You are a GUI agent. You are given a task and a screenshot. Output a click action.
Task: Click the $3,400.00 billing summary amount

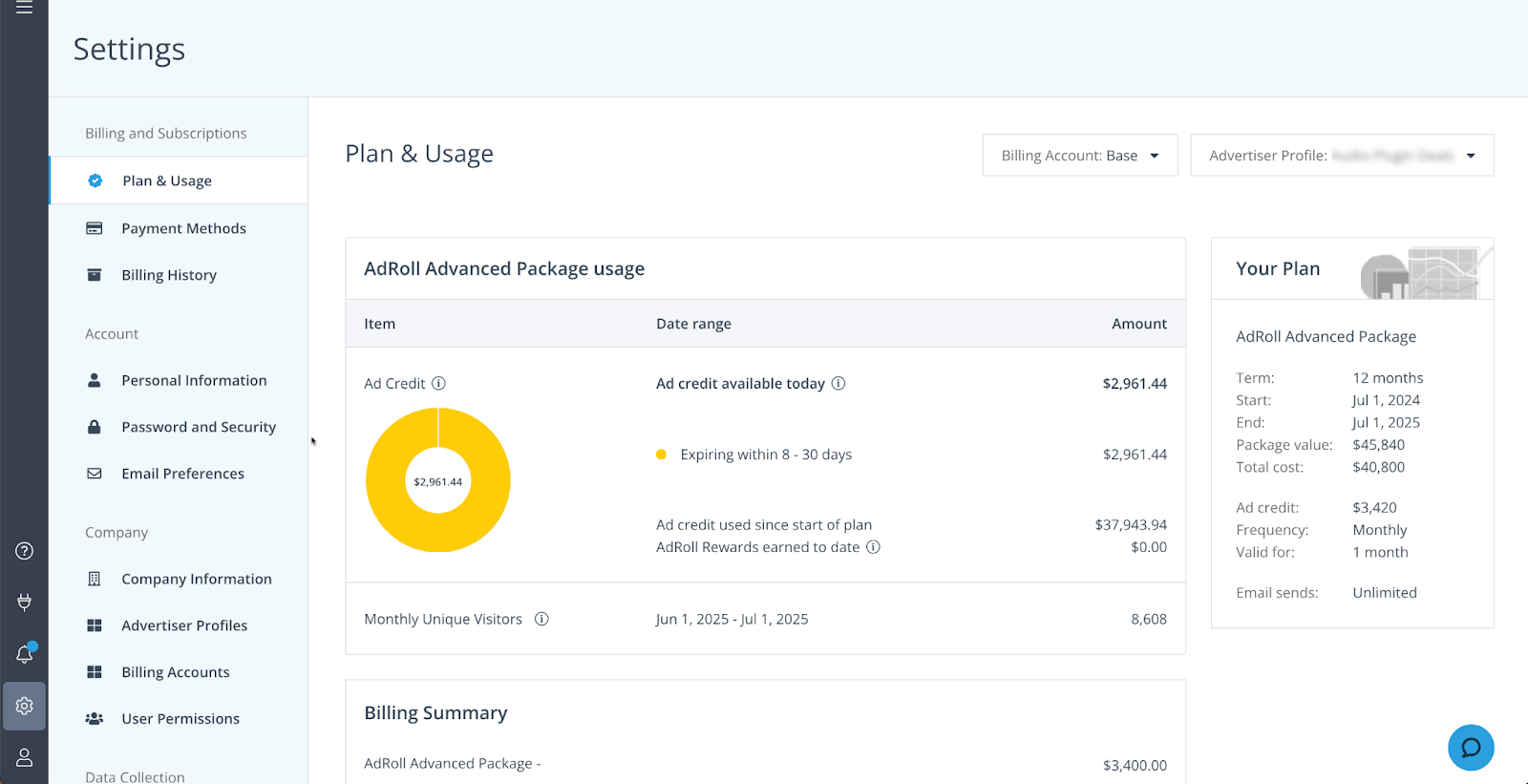[1135, 765]
